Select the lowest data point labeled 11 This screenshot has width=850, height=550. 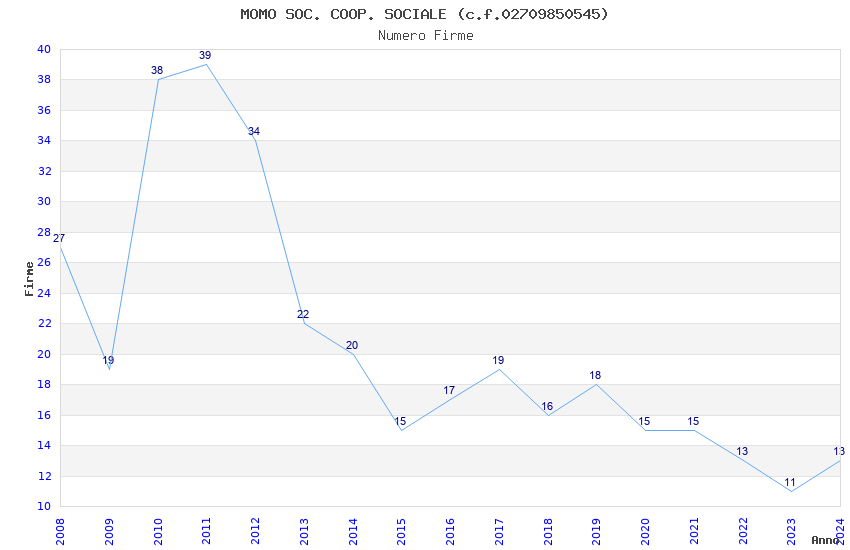[790, 483]
